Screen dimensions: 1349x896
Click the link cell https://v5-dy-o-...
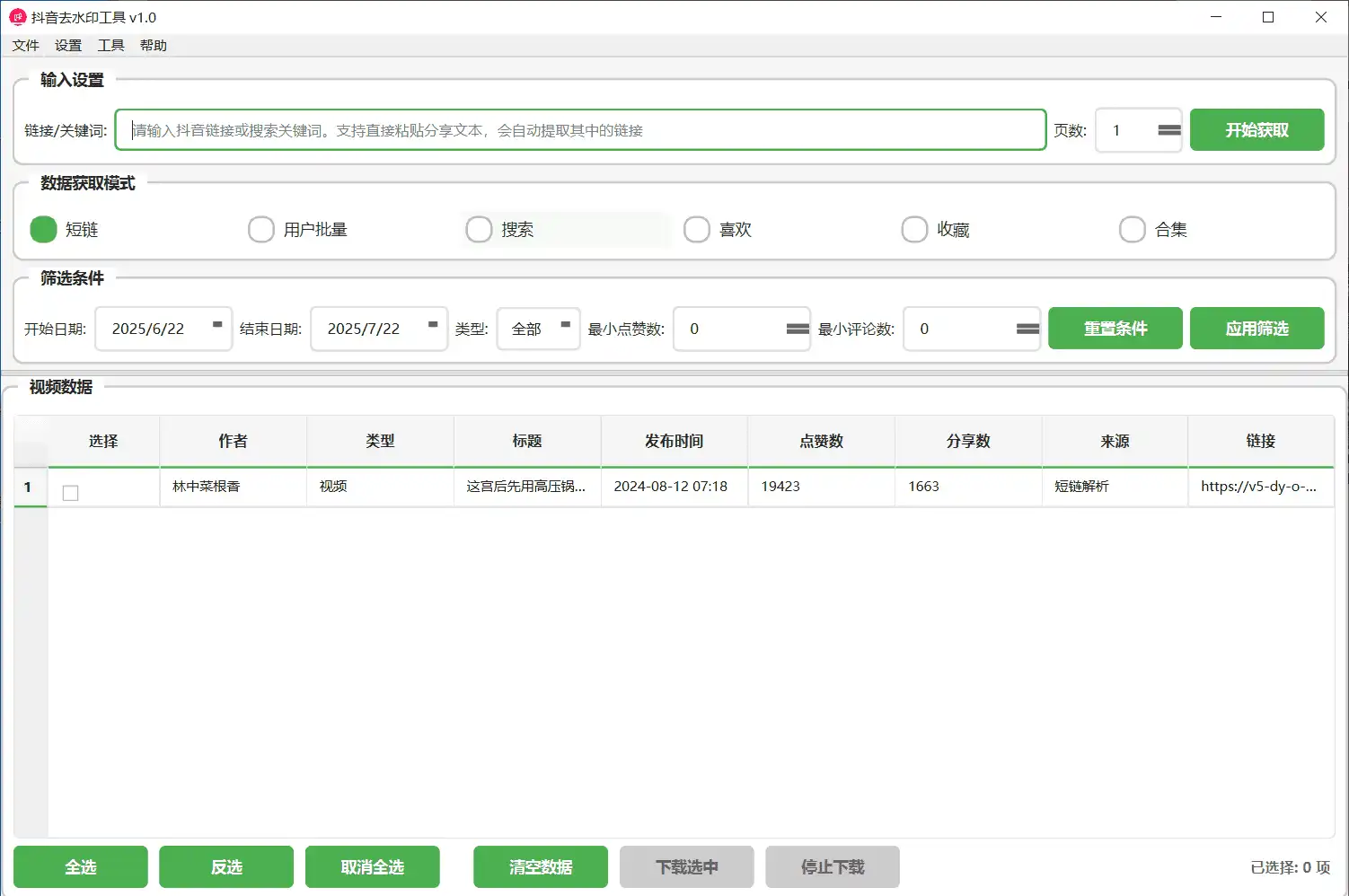[x=1261, y=487]
